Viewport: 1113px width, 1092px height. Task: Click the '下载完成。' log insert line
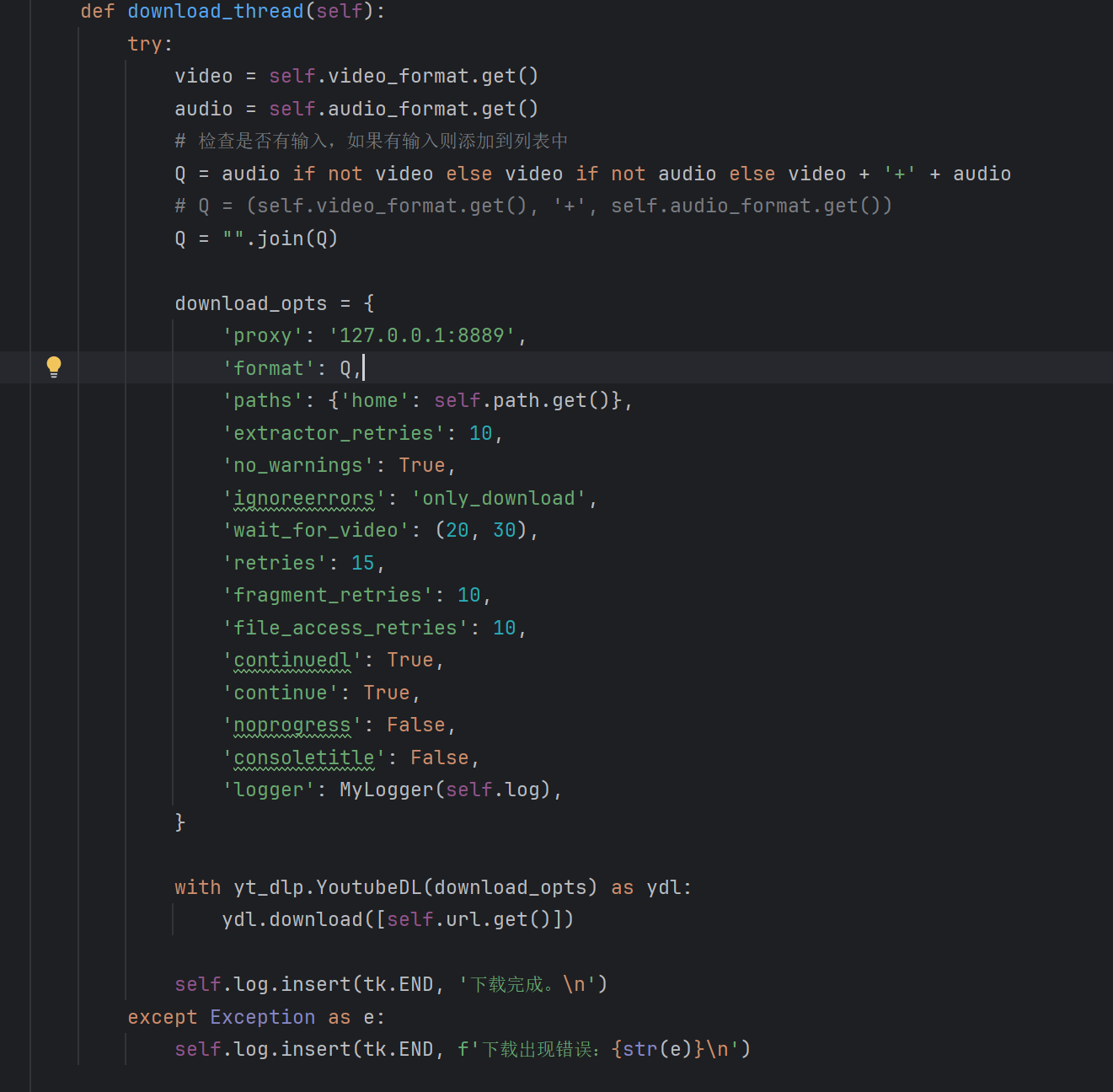pyautogui.click(x=392, y=984)
